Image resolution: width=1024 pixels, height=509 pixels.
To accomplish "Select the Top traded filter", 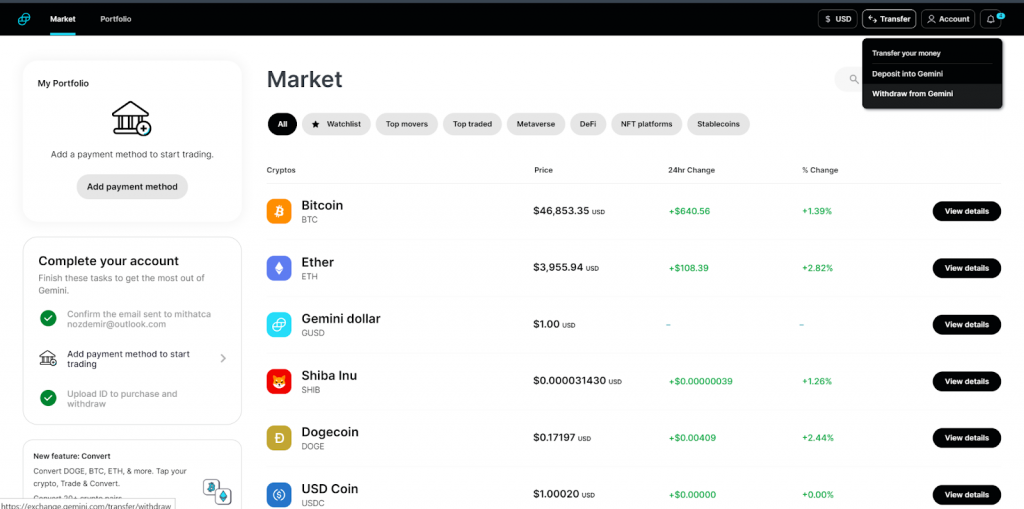I will point(472,123).
